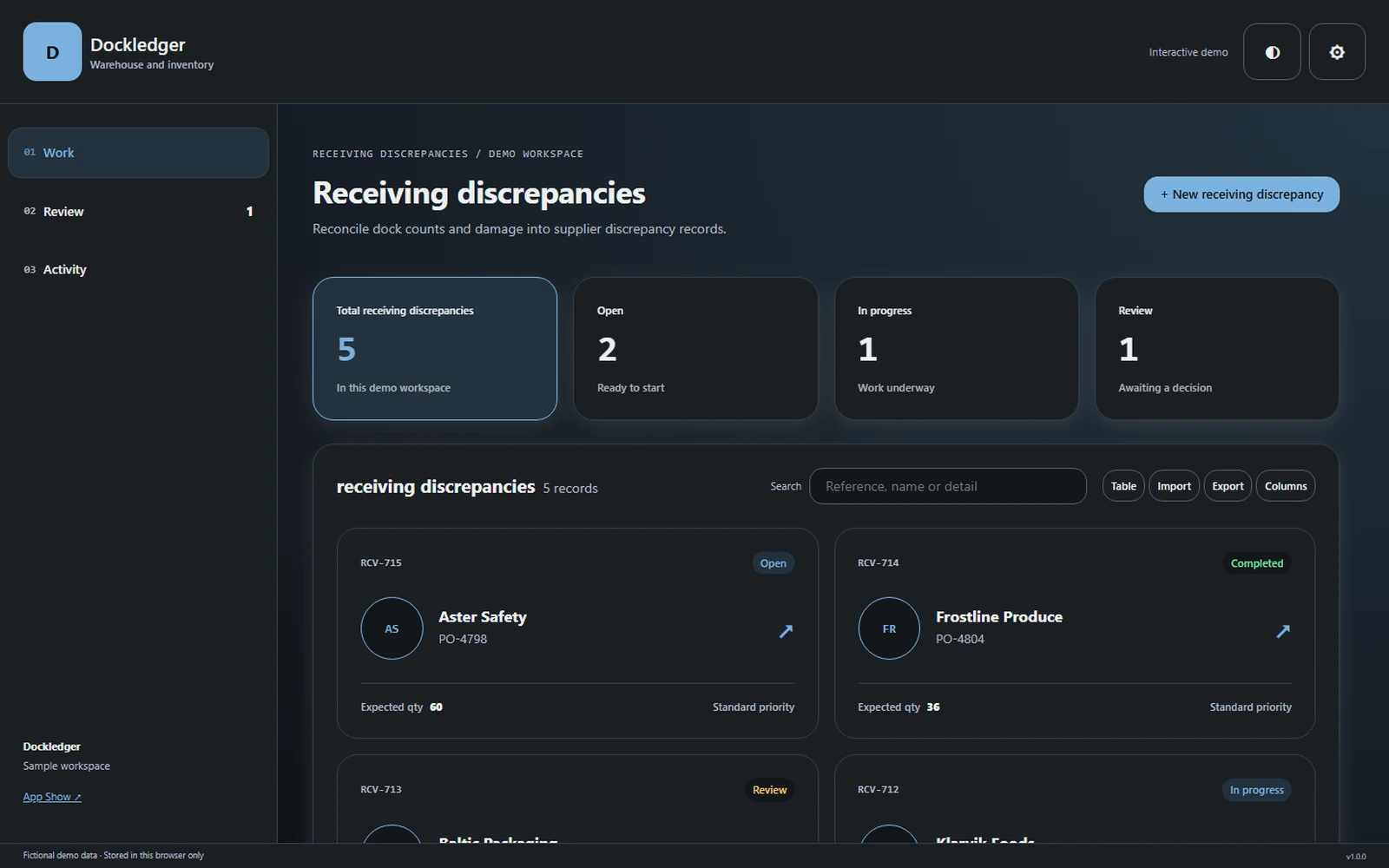Viewport: 1389px width, 868px height.
Task: Click the Review badge count 1 in sidebar
Action: 249,212
